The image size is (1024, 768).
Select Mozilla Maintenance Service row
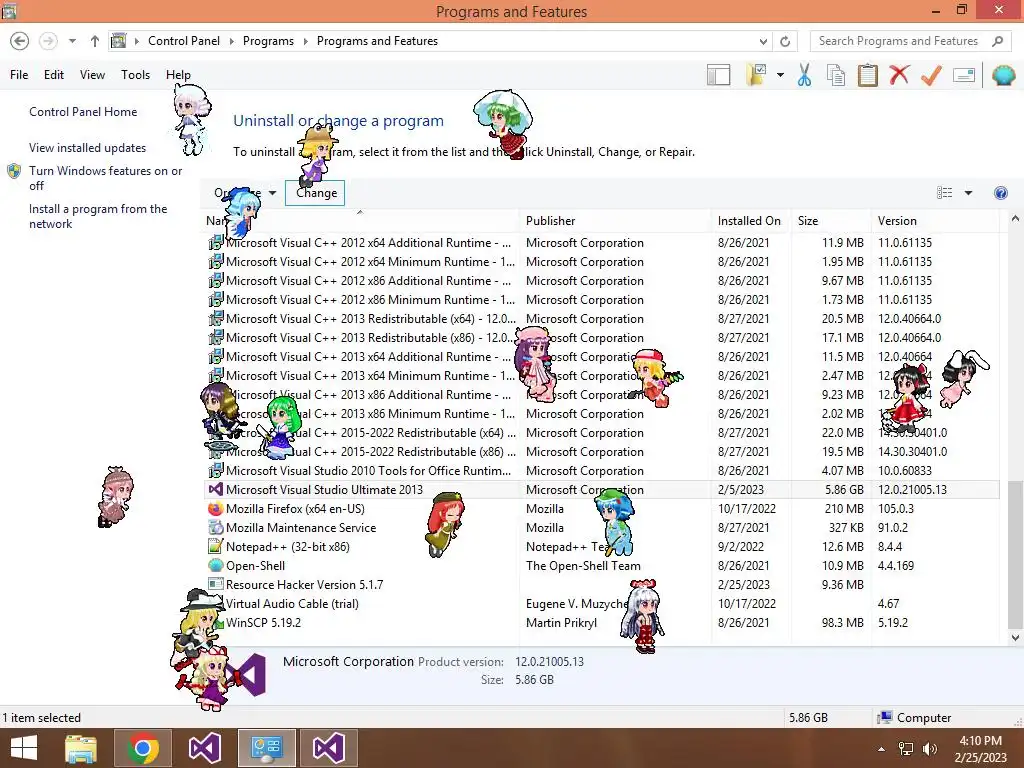(602, 528)
